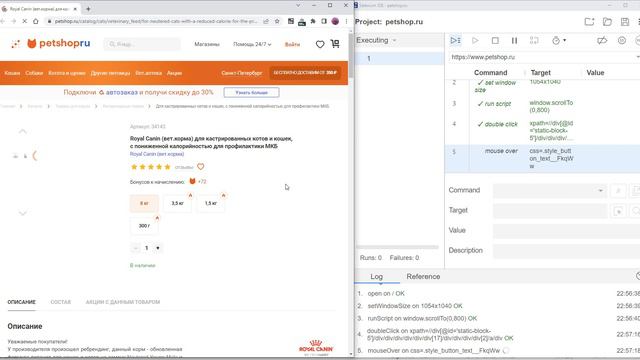Switch to Reference tab
This screenshot has width=640, height=360.
click(423, 276)
